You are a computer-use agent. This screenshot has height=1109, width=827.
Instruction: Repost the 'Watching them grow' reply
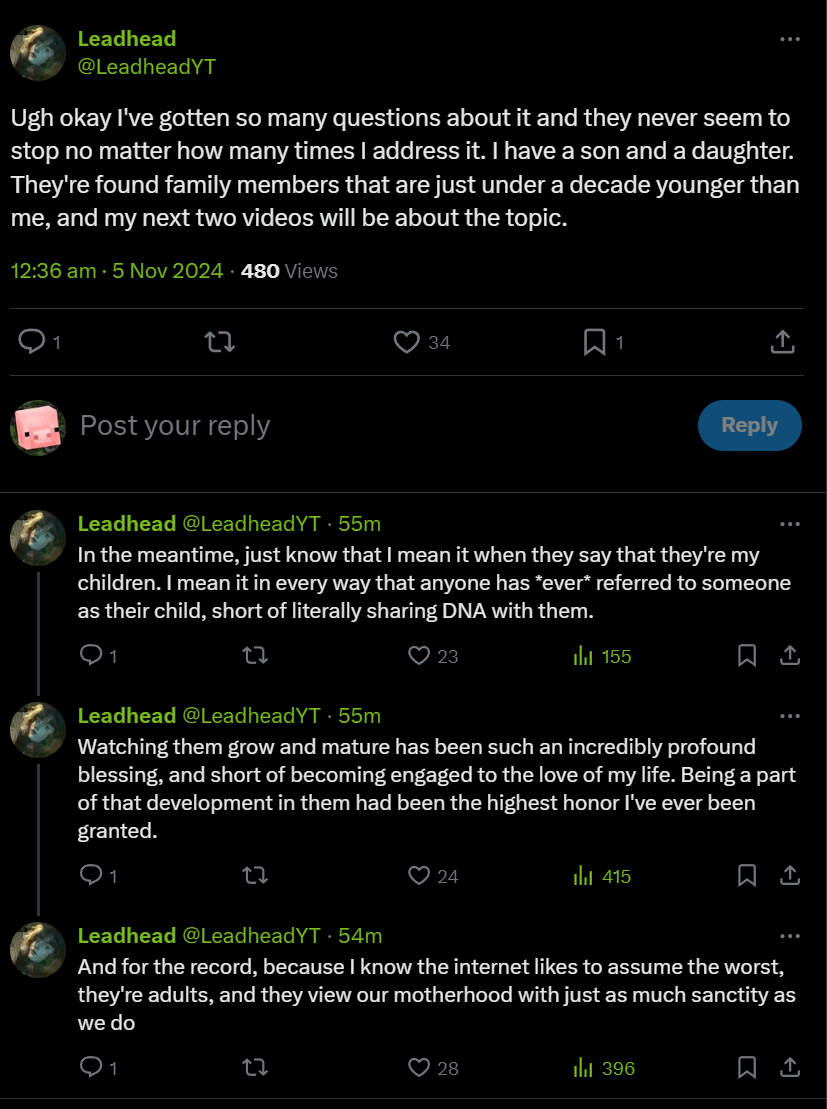tap(255, 876)
